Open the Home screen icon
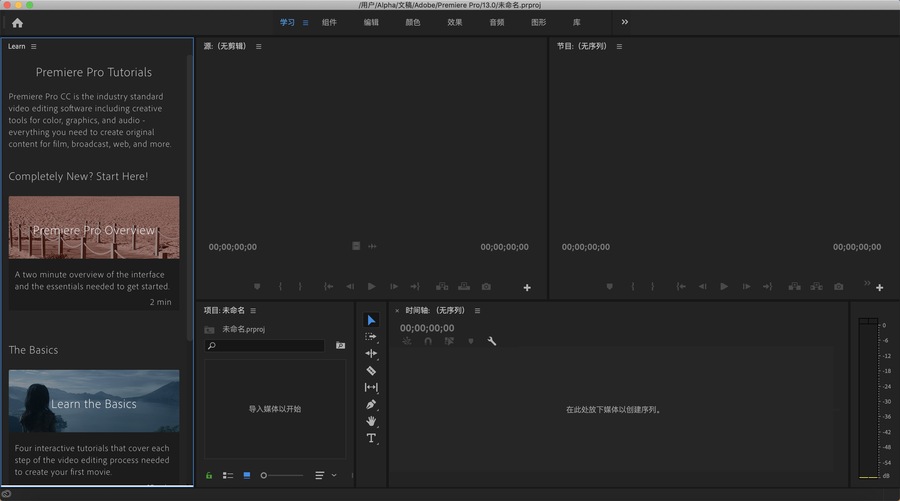Image resolution: width=900 pixels, height=501 pixels. [17, 23]
